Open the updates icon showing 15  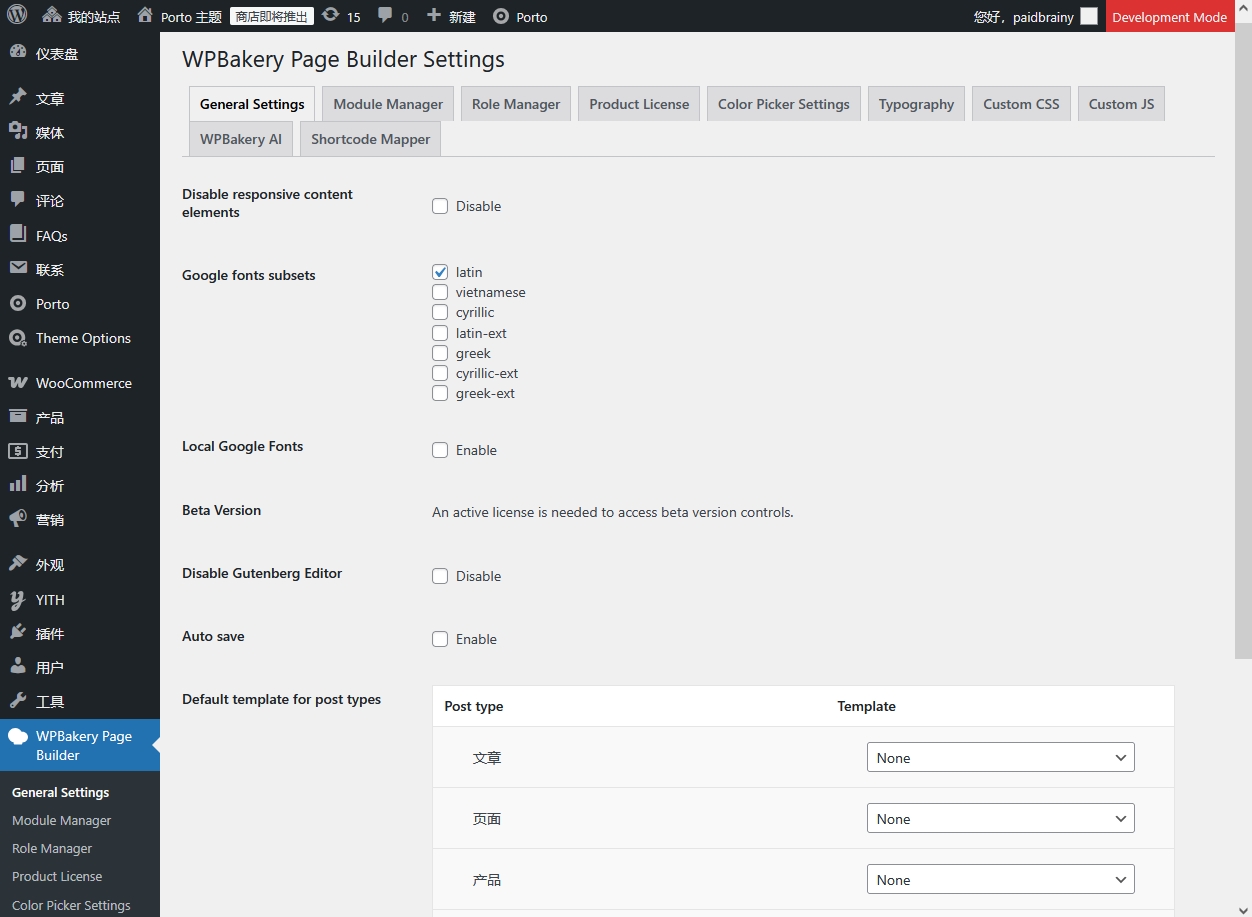point(330,16)
